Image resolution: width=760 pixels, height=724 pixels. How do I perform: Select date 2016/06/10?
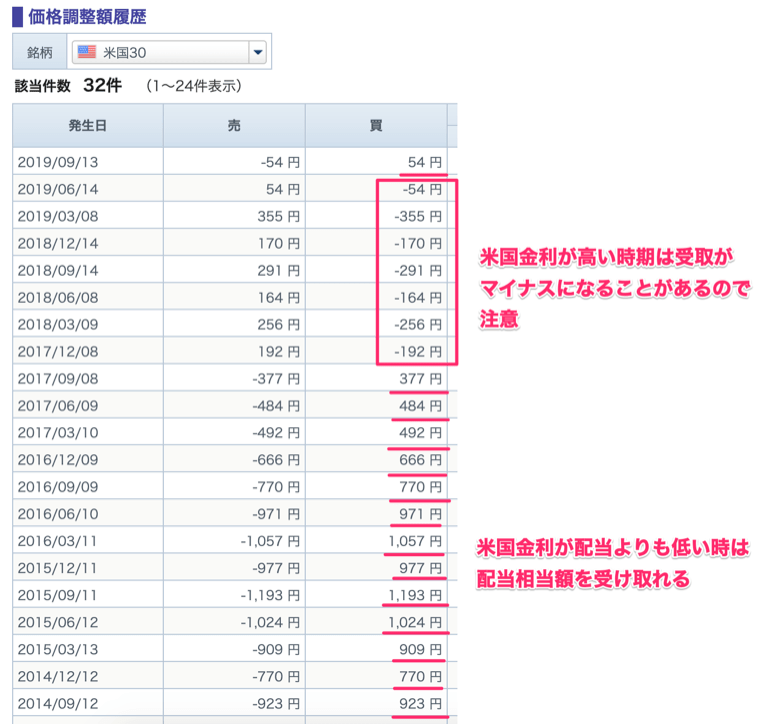point(58,514)
